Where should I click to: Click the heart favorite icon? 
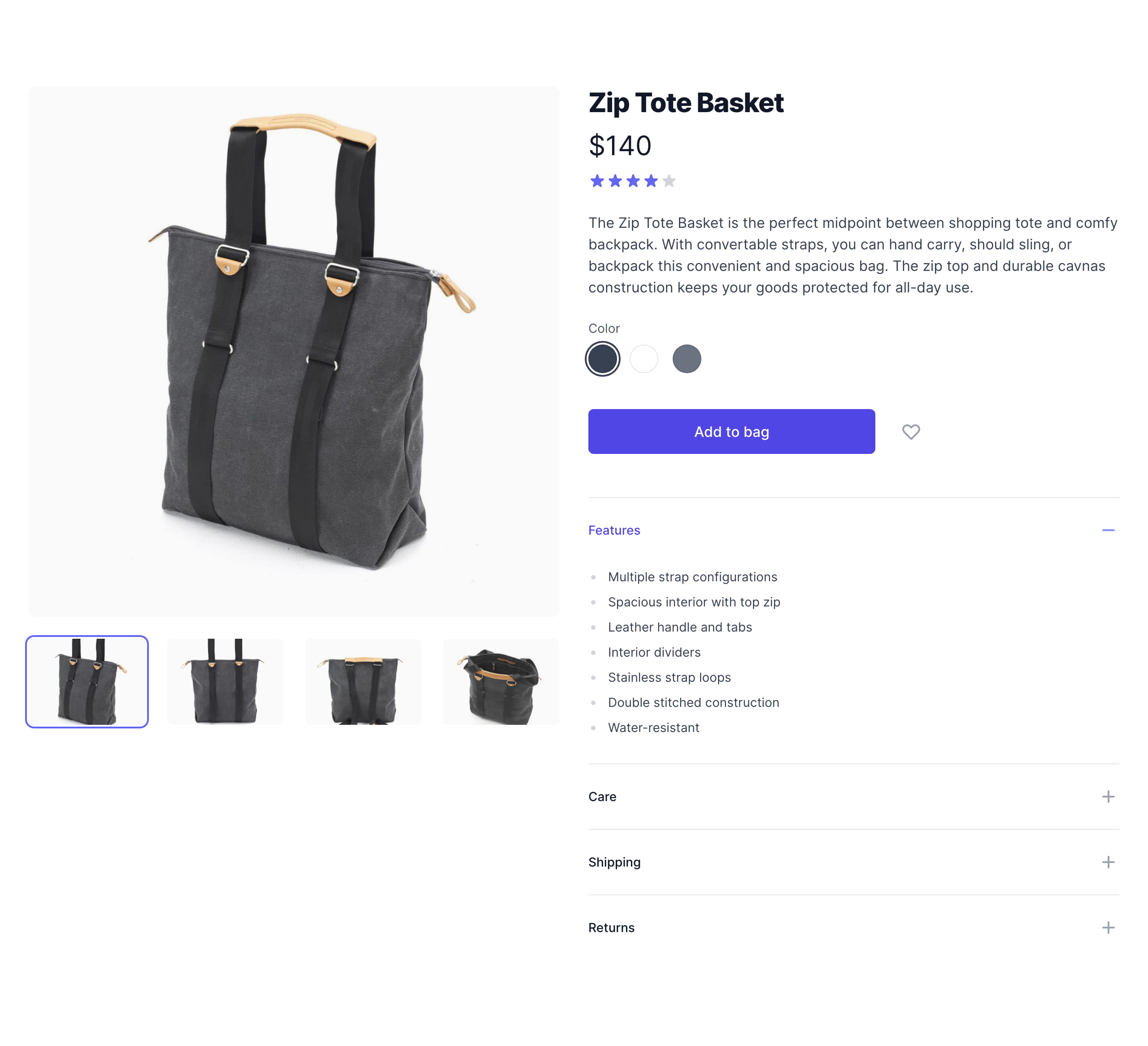[910, 432]
